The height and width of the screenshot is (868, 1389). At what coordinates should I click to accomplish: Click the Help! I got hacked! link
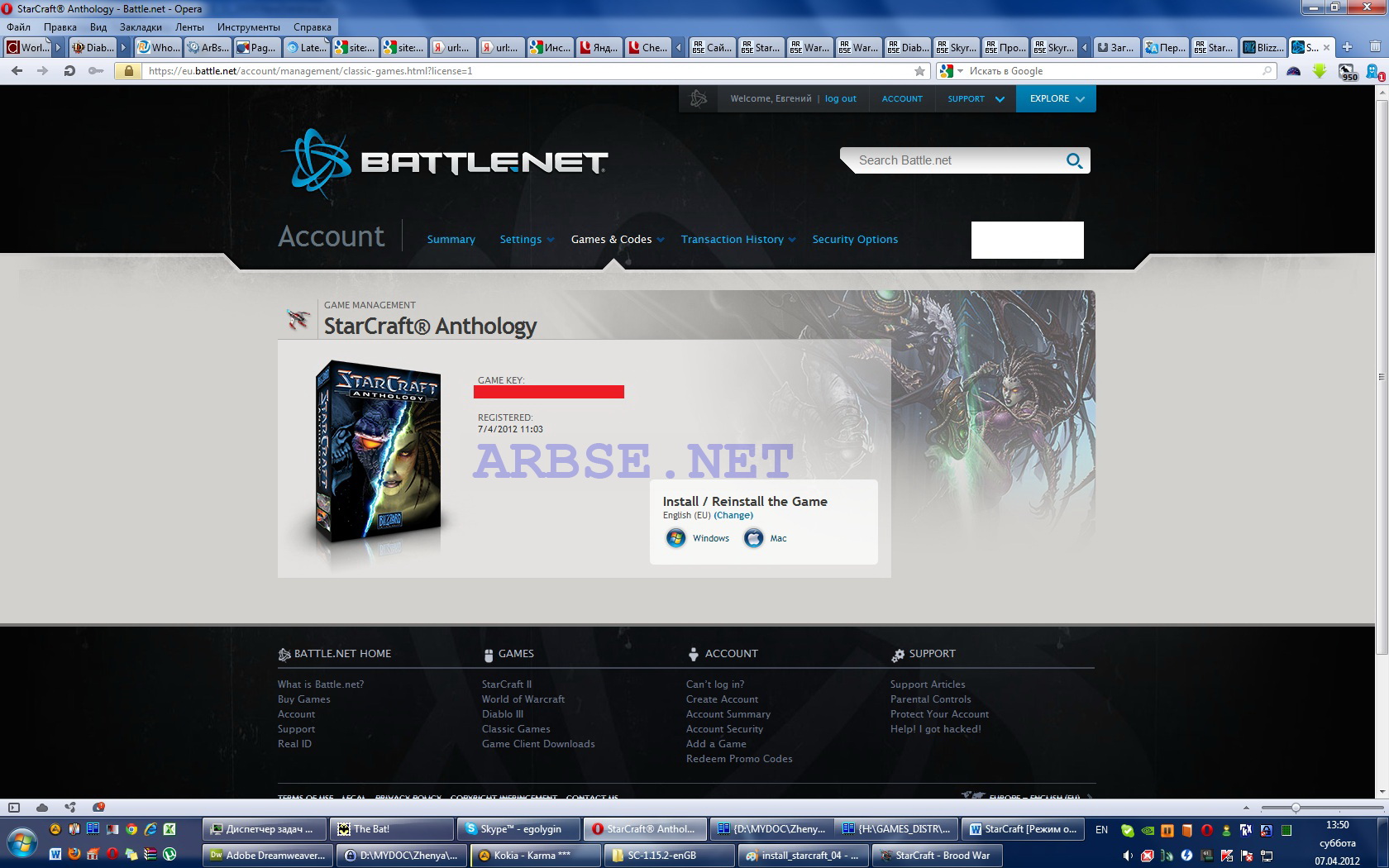(936, 729)
